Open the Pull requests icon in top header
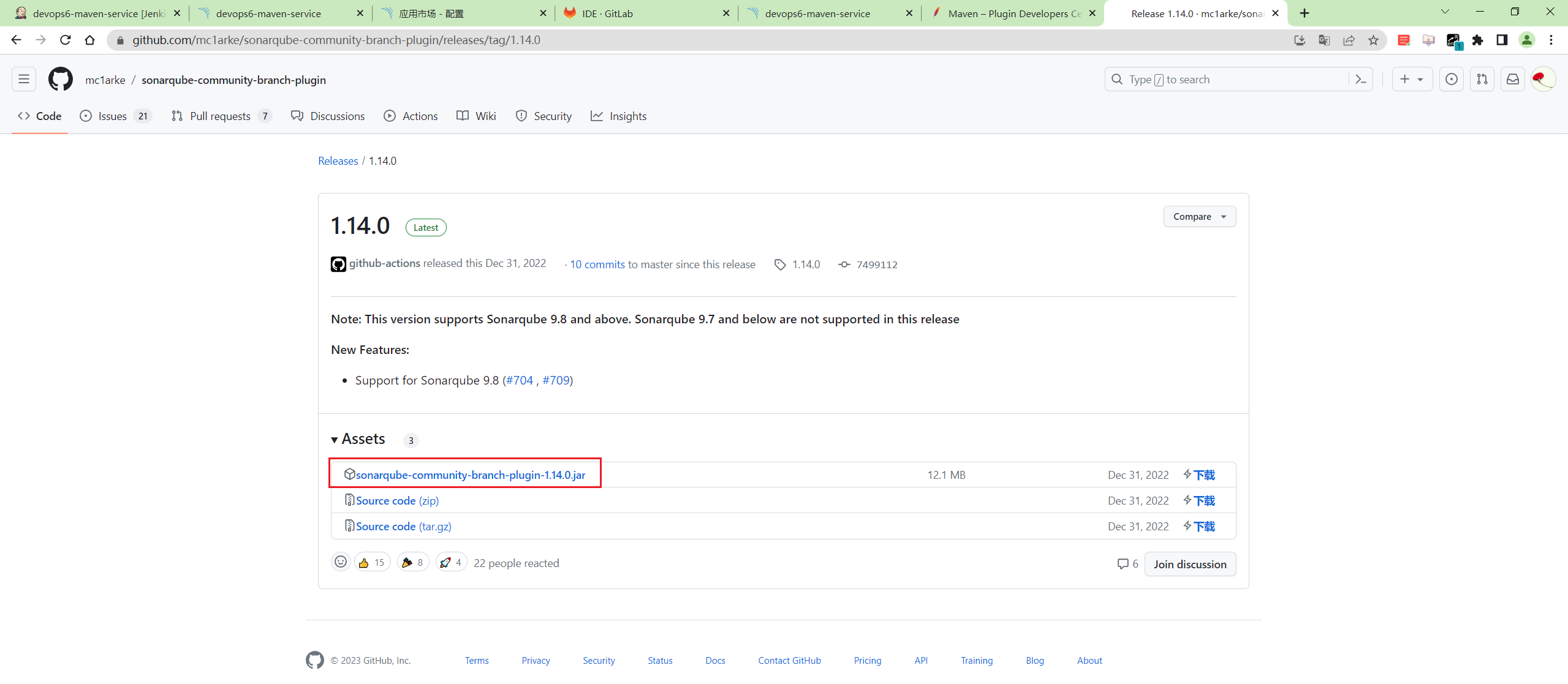This screenshot has width=1568, height=684. [1482, 79]
